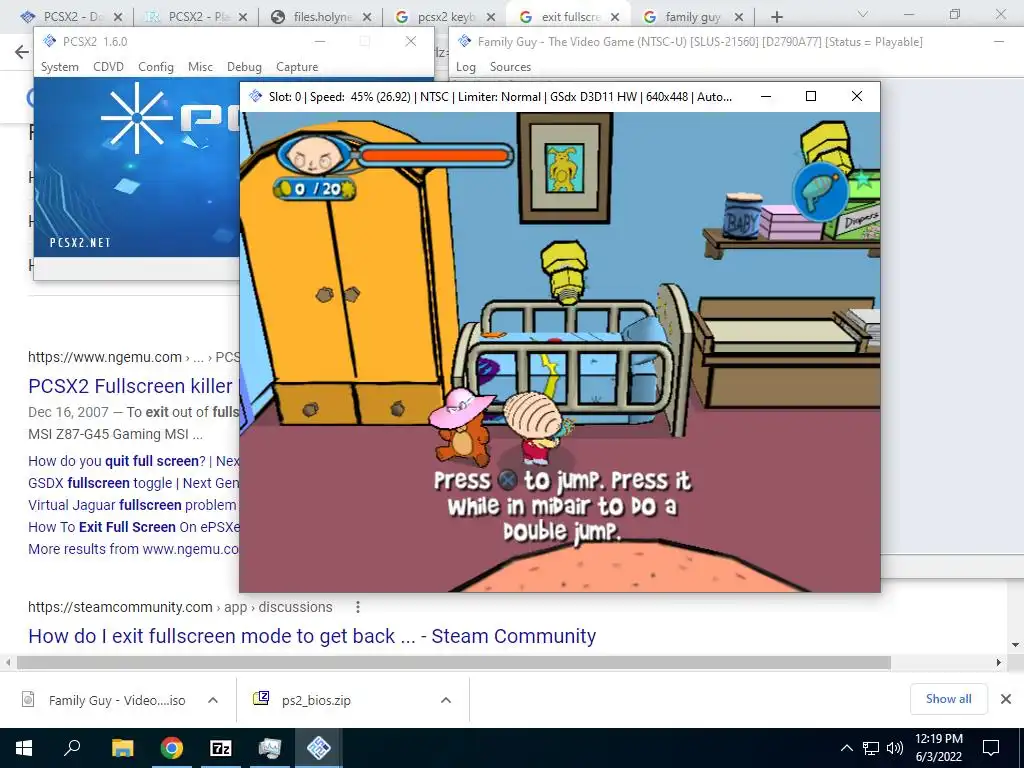Click PCSX2 icon in game window title

(255, 97)
